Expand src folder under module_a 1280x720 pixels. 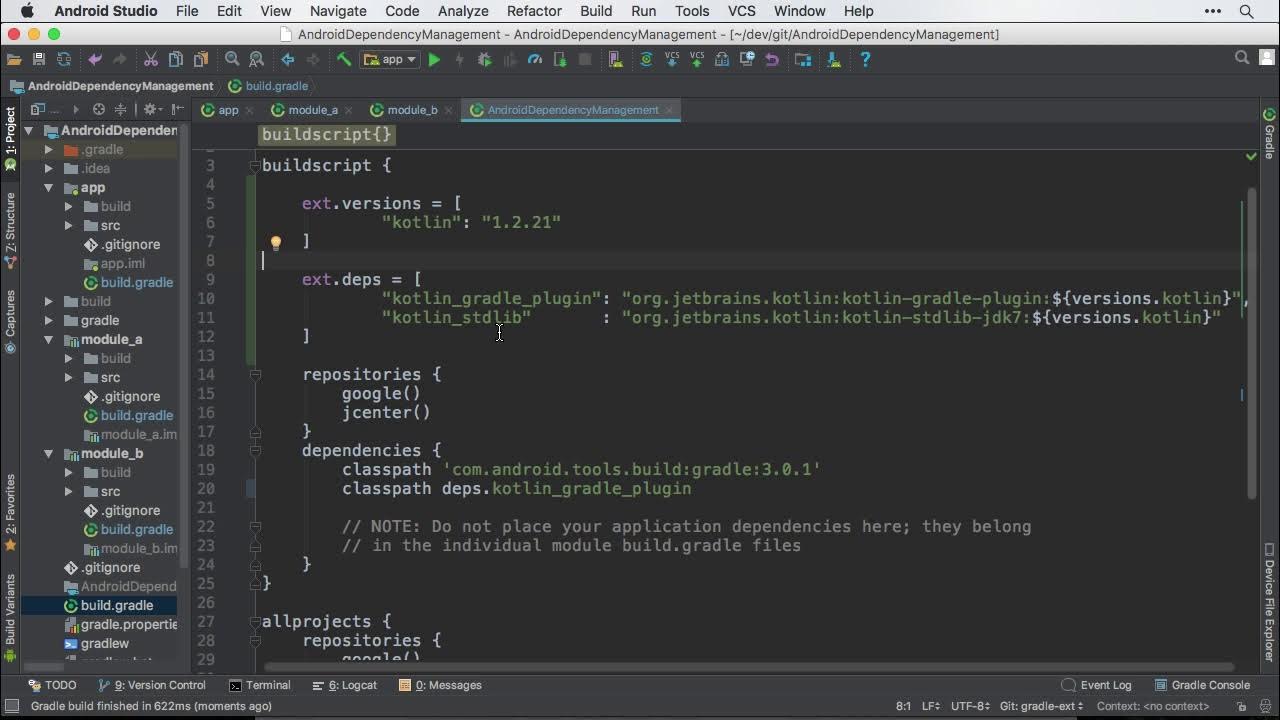point(68,378)
